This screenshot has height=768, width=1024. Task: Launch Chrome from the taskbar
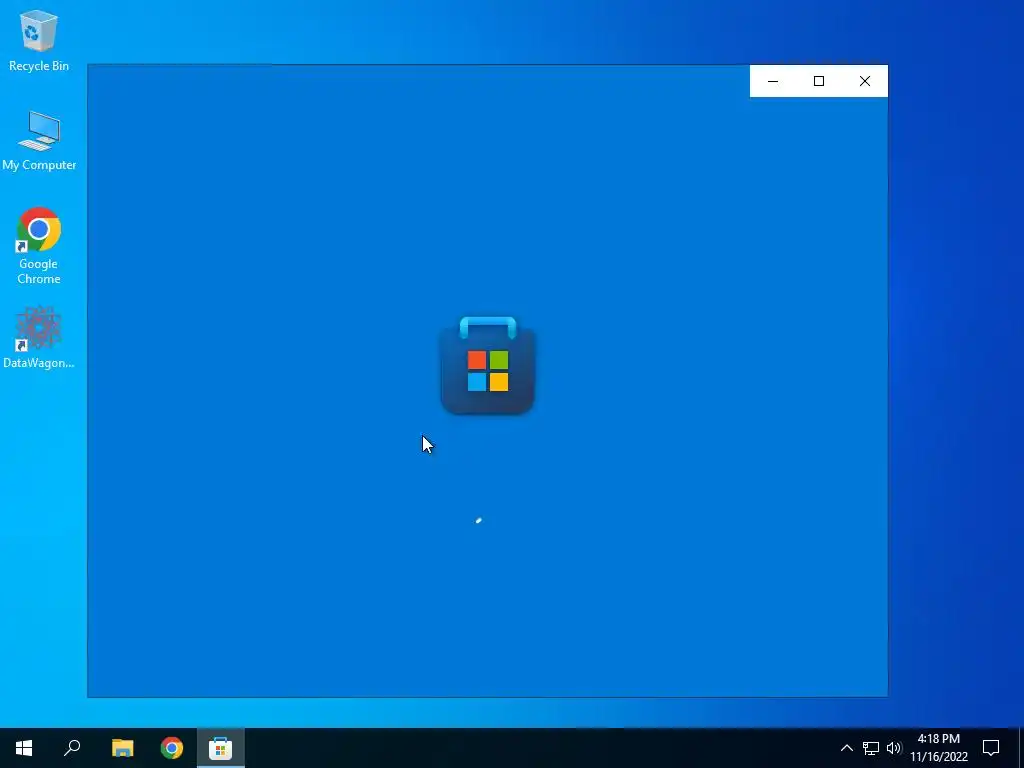tap(172, 748)
